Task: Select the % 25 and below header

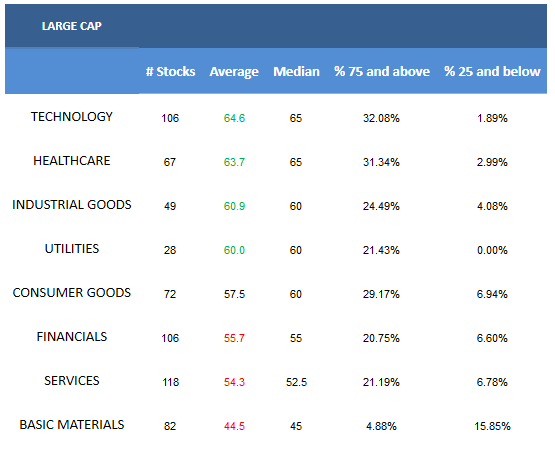Action: pos(492,71)
